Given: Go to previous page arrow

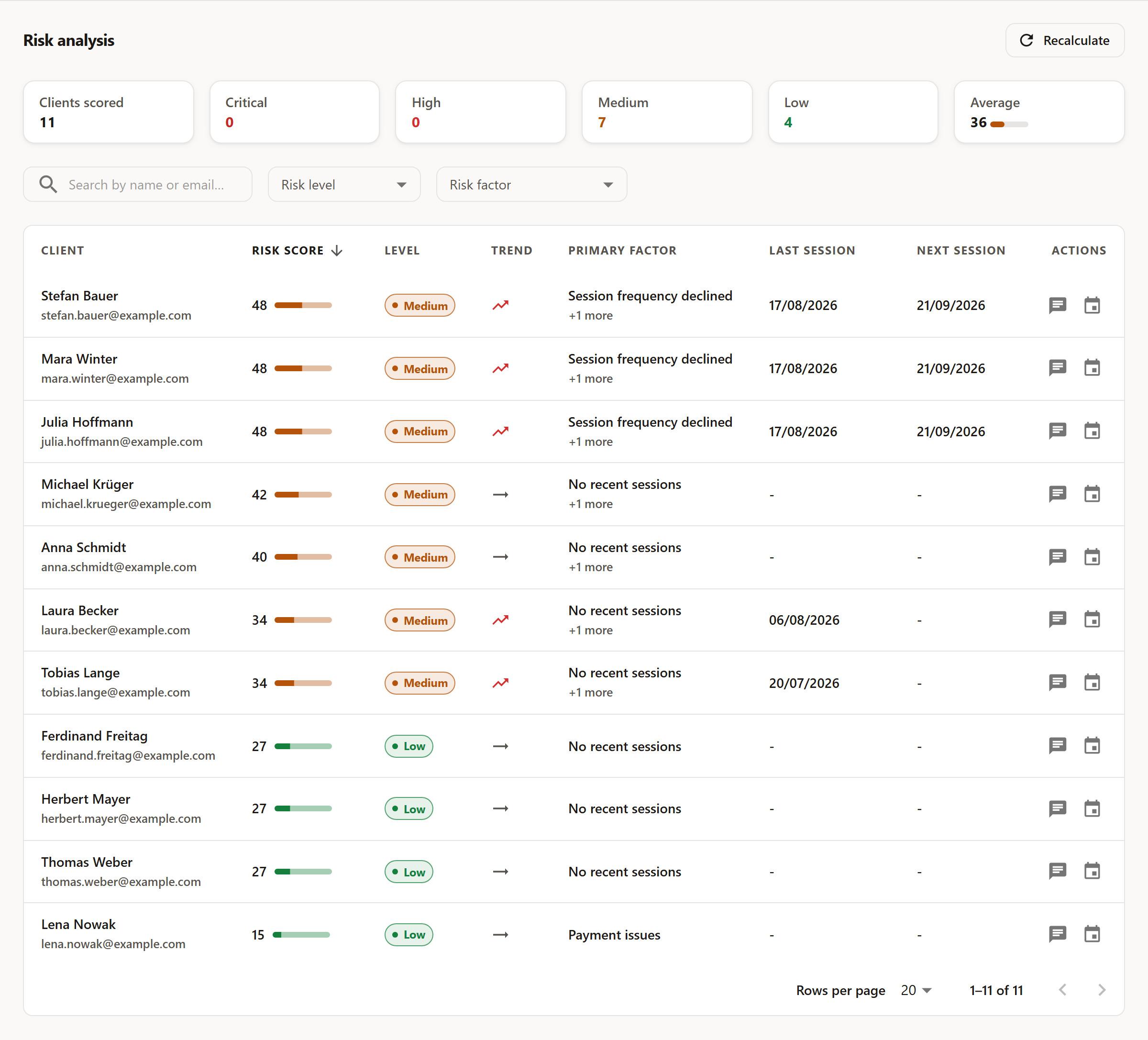Looking at the screenshot, I should pyautogui.click(x=1062, y=990).
